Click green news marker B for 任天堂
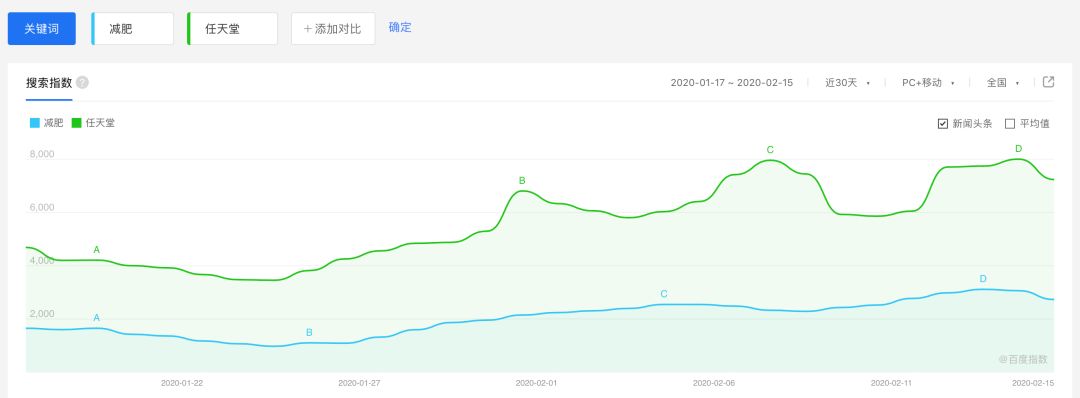Screen dimensions: 1080x398 pyautogui.click(x=522, y=180)
